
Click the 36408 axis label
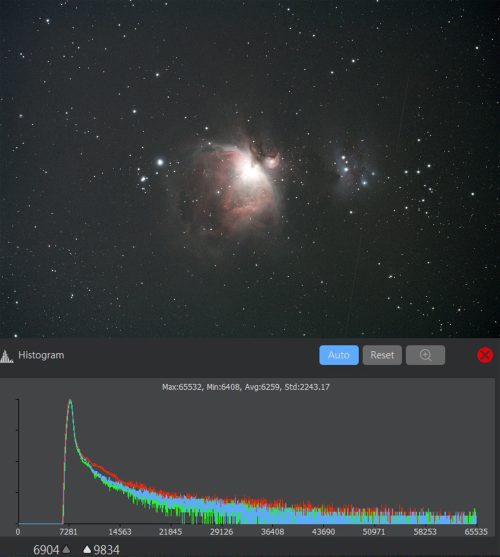[x=273, y=532]
